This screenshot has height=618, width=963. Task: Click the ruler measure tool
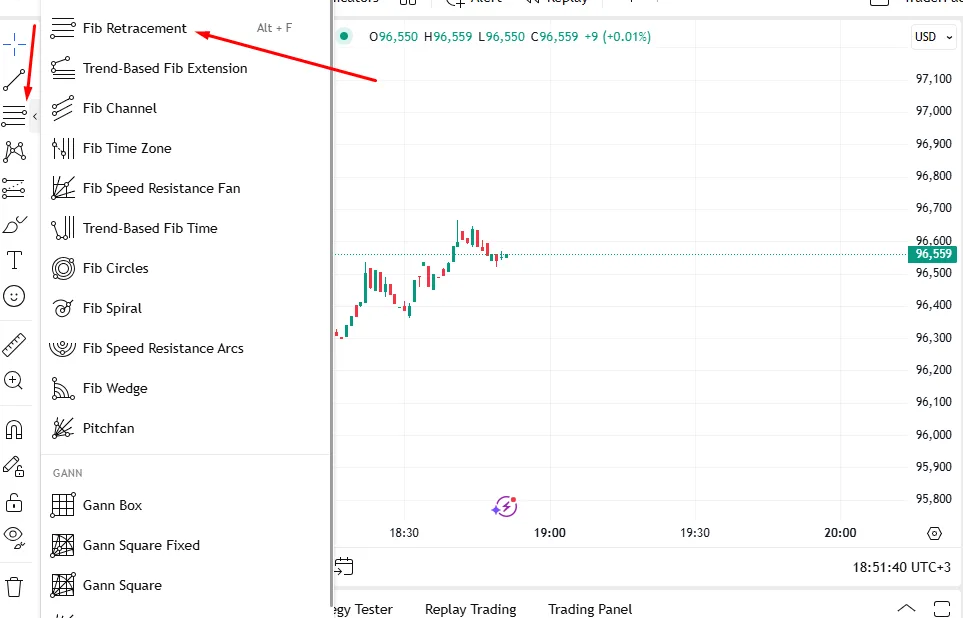click(14, 345)
